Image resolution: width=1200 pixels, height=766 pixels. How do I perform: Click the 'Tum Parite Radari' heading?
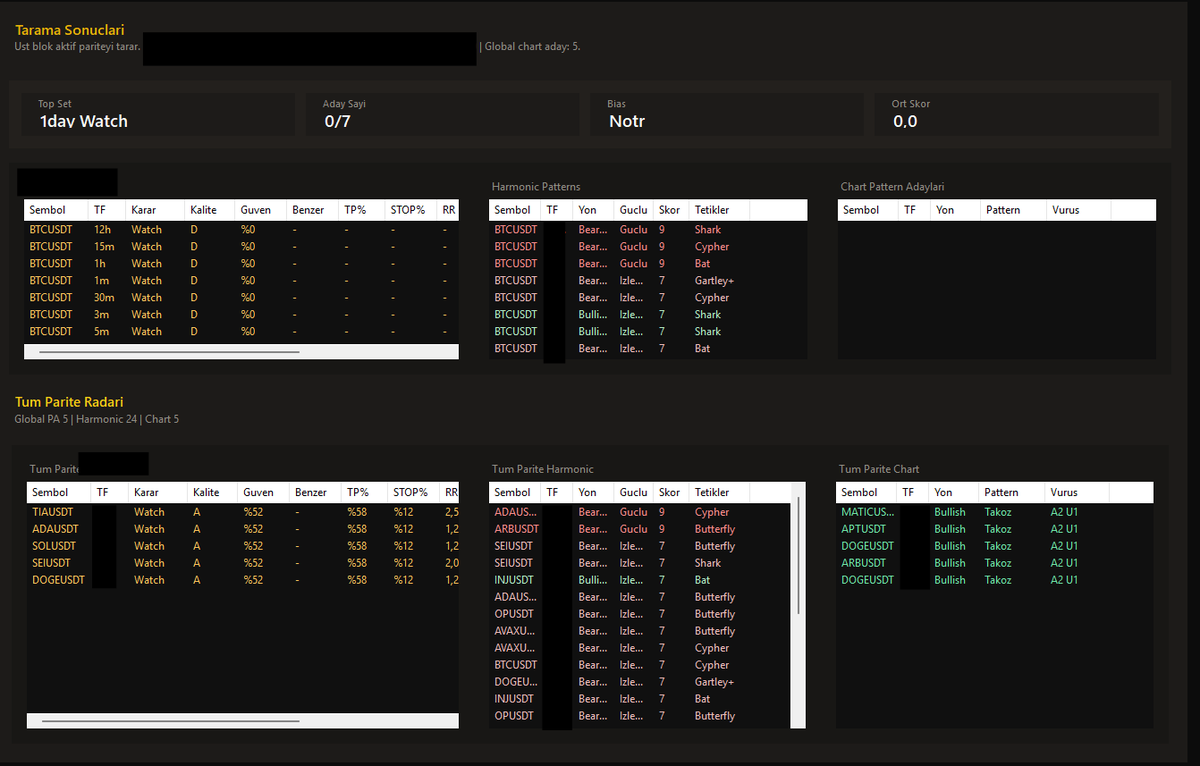[69, 402]
